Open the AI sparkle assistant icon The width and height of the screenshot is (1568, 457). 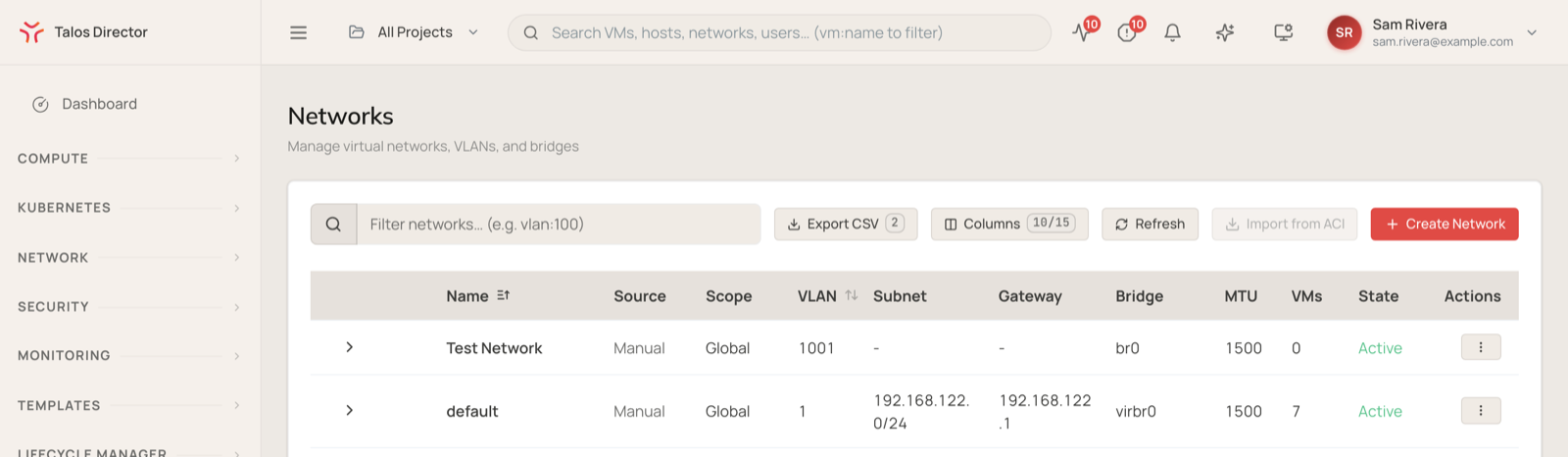[x=1225, y=32]
